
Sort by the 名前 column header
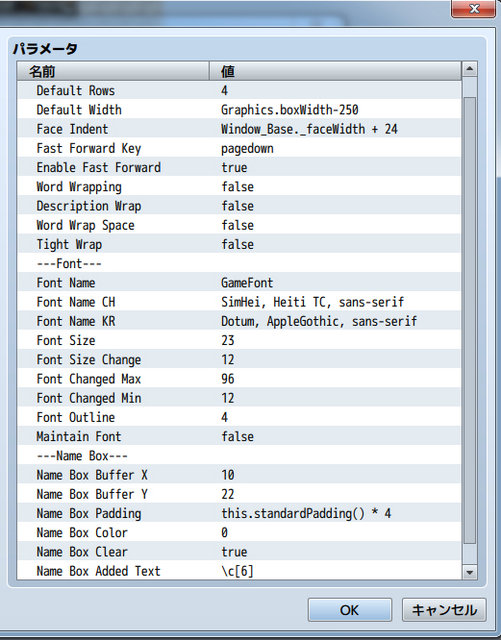point(113,71)
